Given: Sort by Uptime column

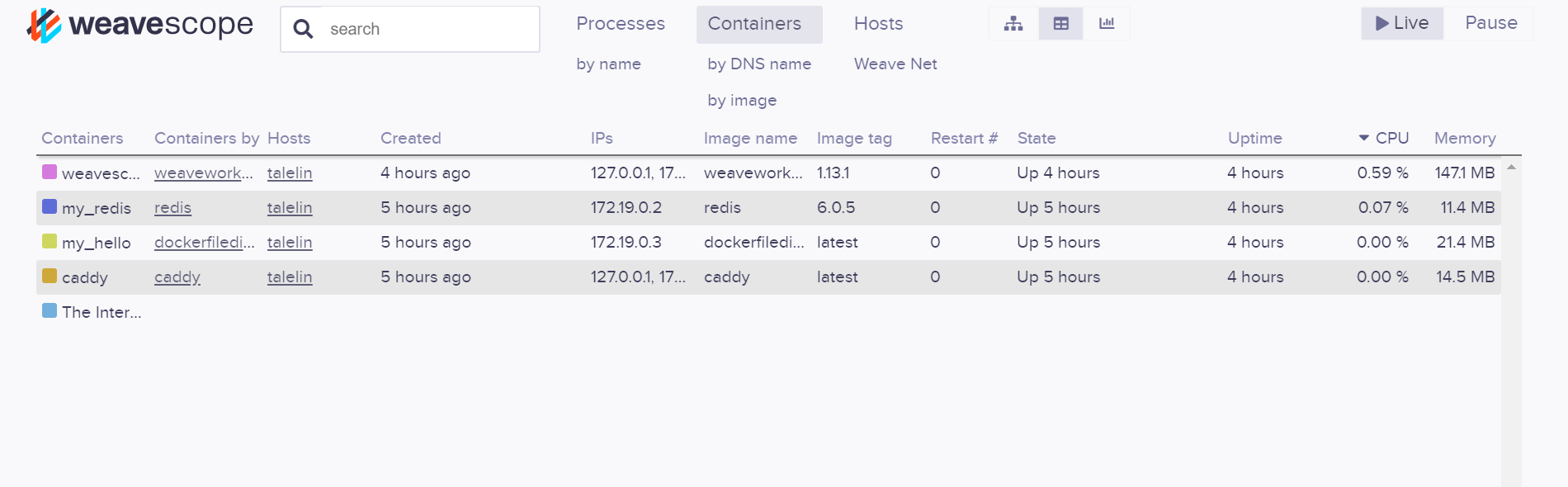Looking at the screenshot, I should [1255, 138].
